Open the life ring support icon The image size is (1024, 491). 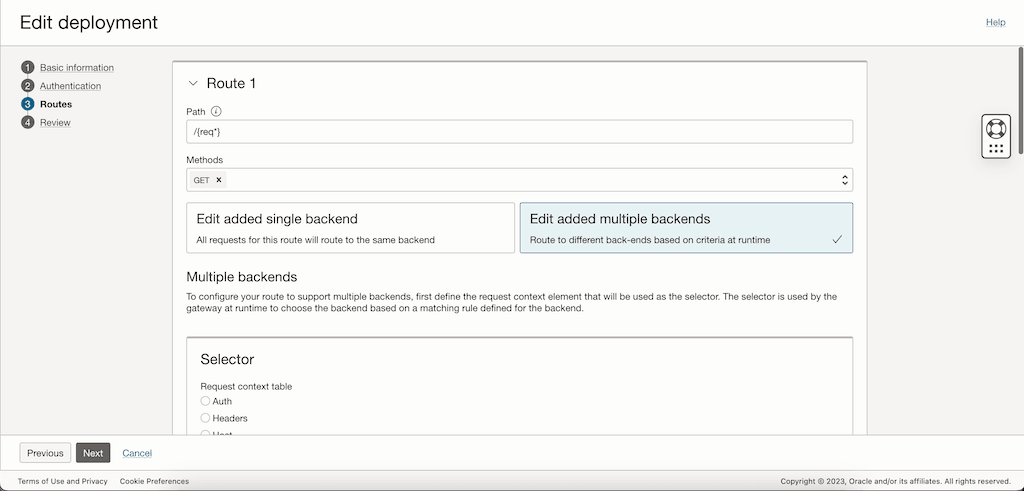996,129
